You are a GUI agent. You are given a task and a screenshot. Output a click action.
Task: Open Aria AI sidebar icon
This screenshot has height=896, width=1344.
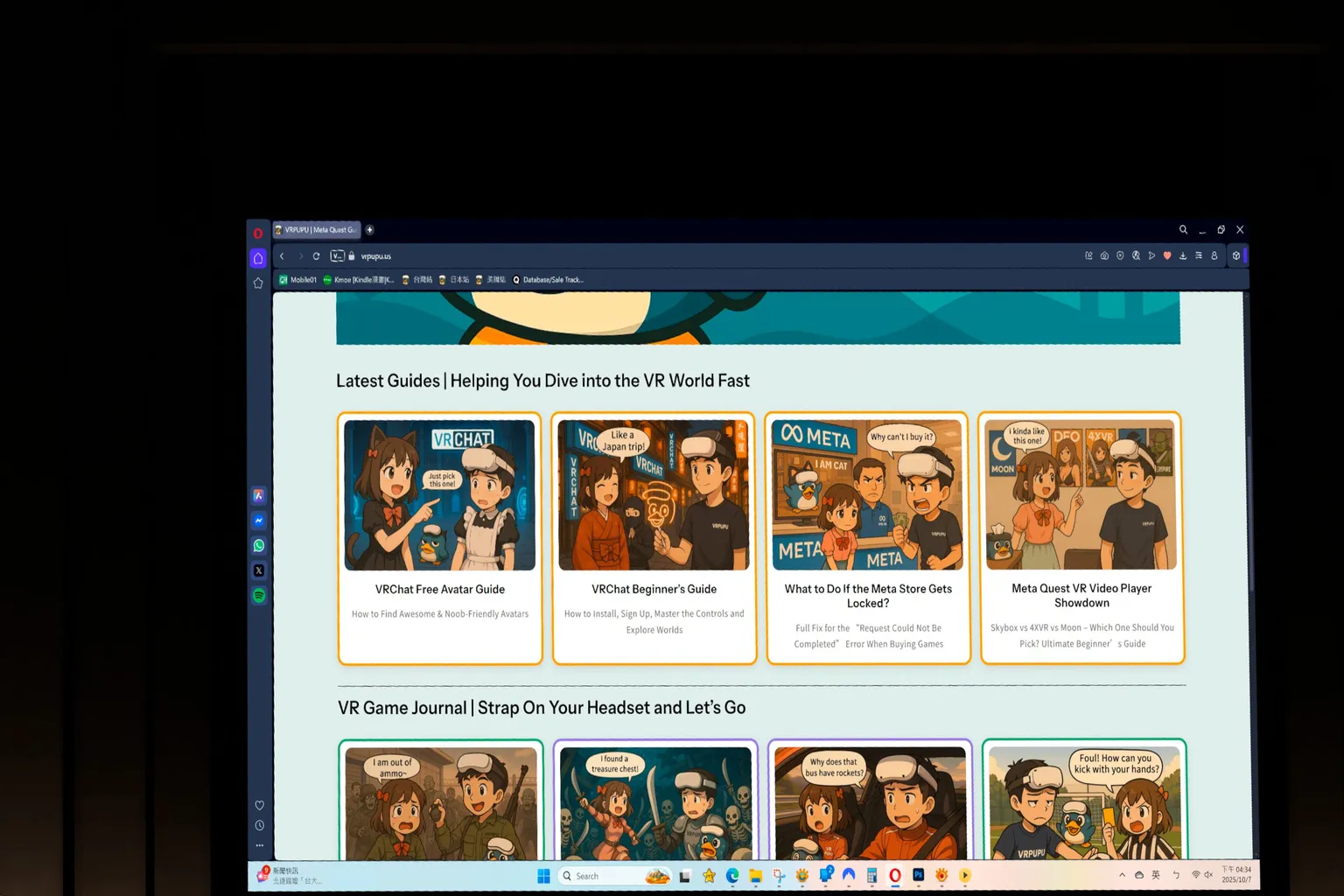[x=259, y=495]
